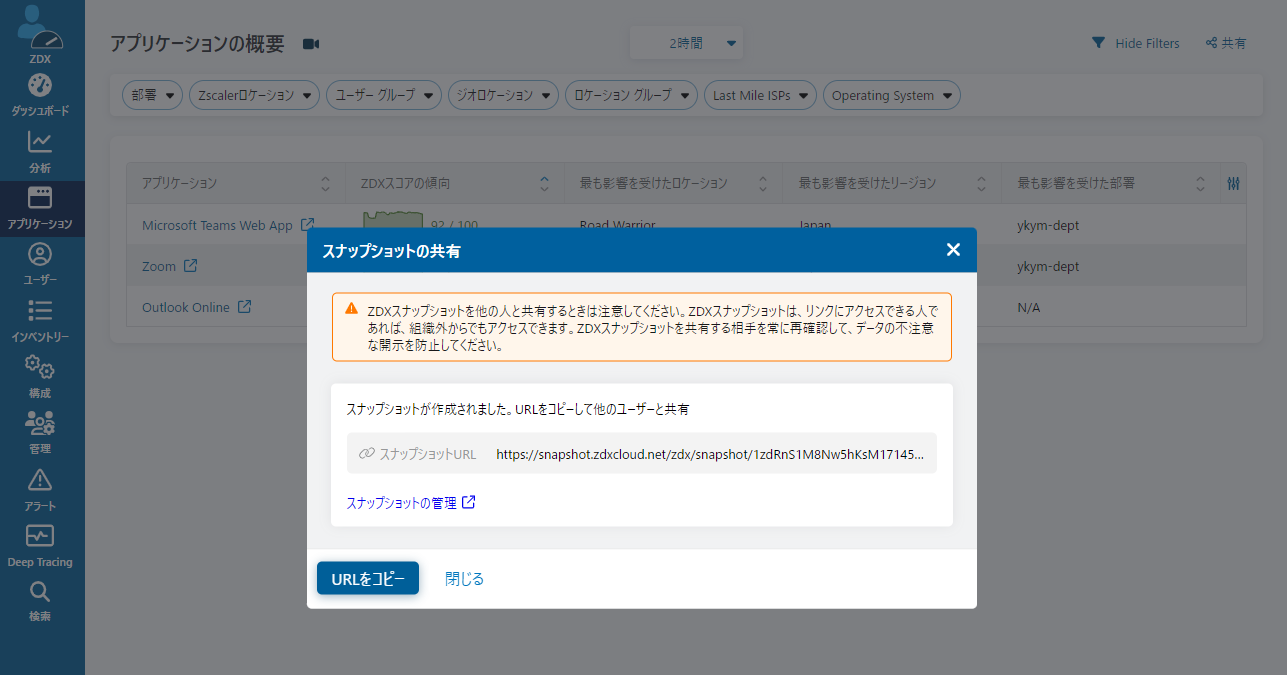Viewport: 1287px width, 675px height.
Task: Expand the ユーザー グループ filter dropdown
Action: pos(384,96)
